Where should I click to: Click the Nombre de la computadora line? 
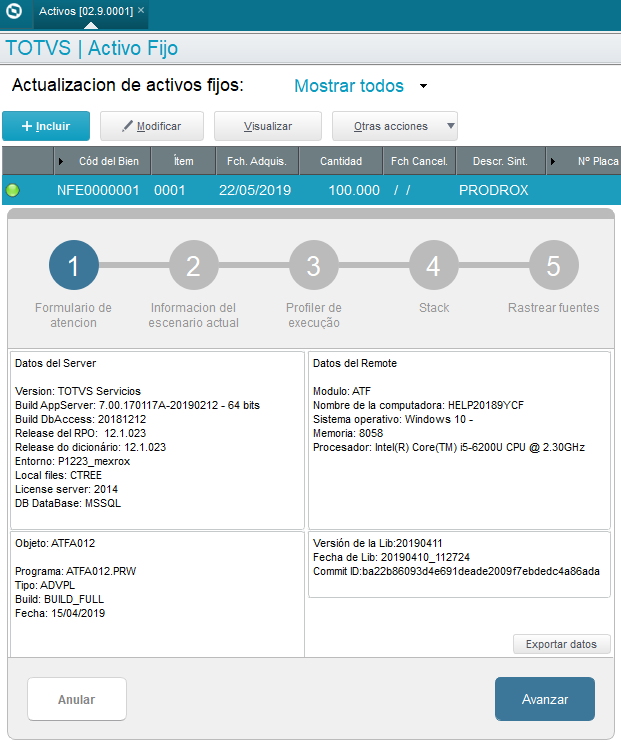418,405
